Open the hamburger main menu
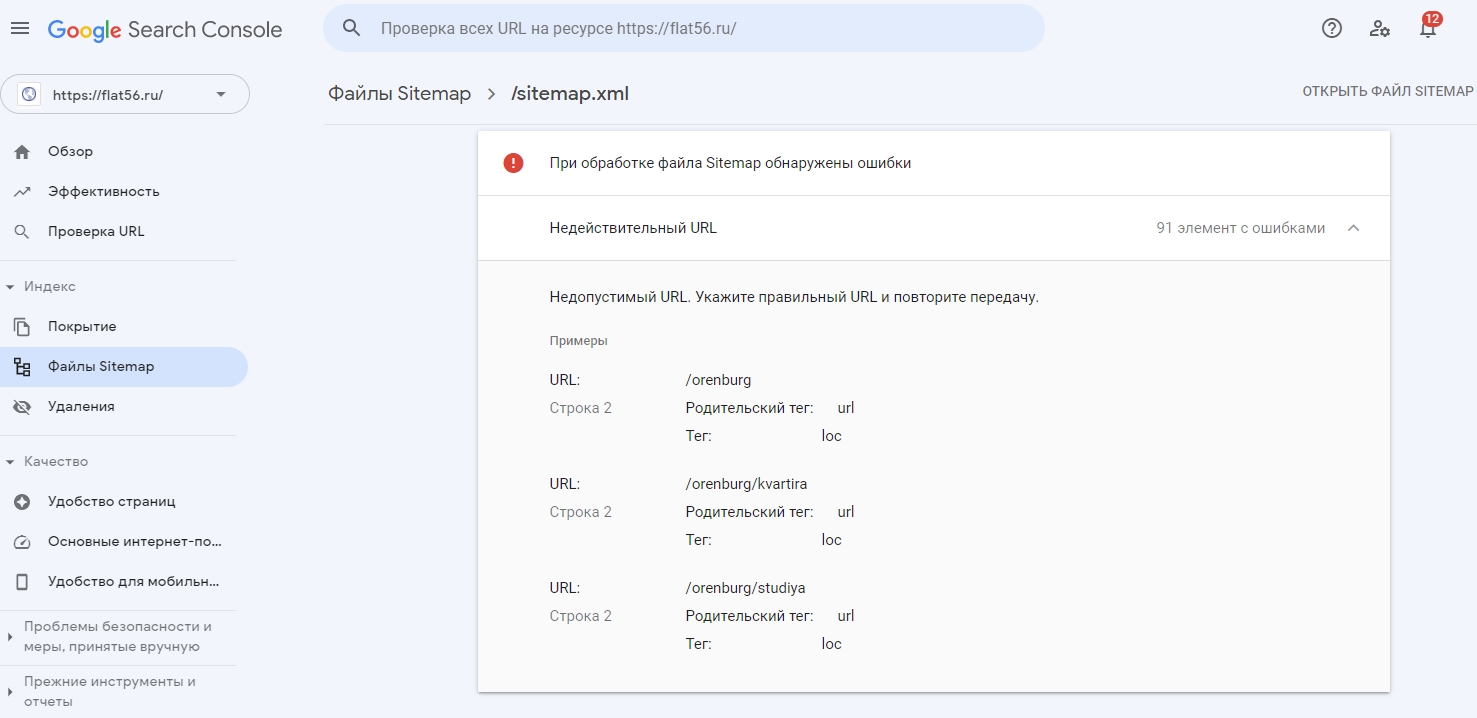 pos(20,28)
